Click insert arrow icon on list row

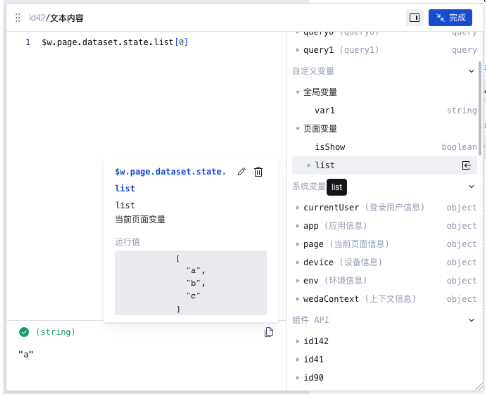(466, 165)
